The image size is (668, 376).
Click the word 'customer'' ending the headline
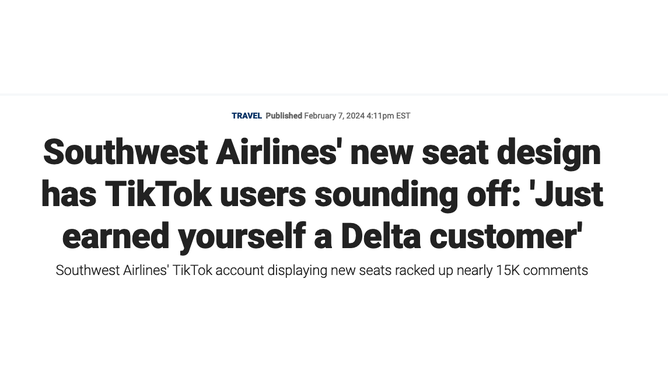click(x=506, y=236)
